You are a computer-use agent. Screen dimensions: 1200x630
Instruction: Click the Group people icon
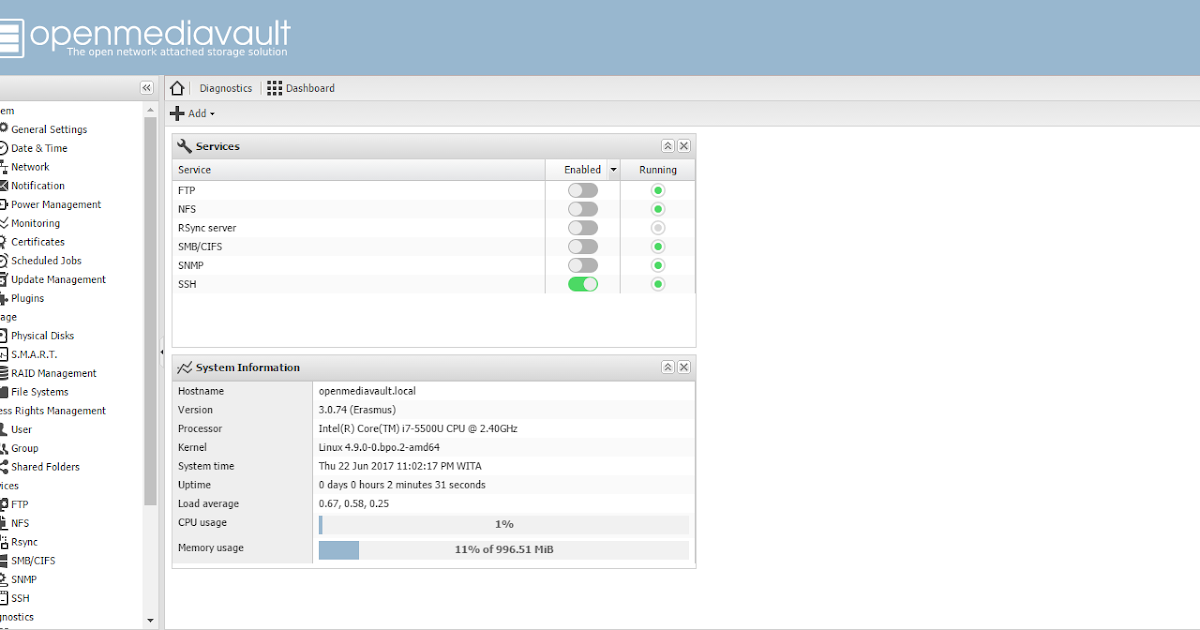(3, 448)
